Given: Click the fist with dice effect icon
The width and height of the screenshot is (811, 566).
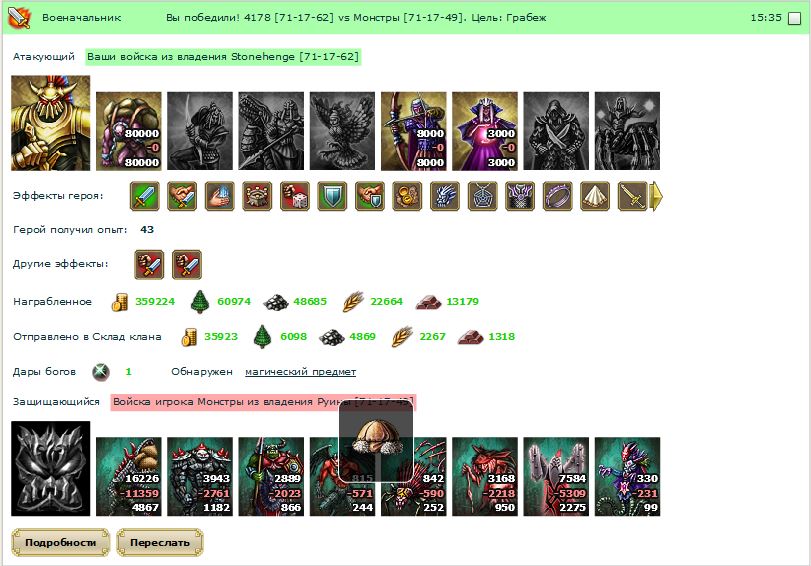Looking at the screenshot, I should tap(295, 196).
